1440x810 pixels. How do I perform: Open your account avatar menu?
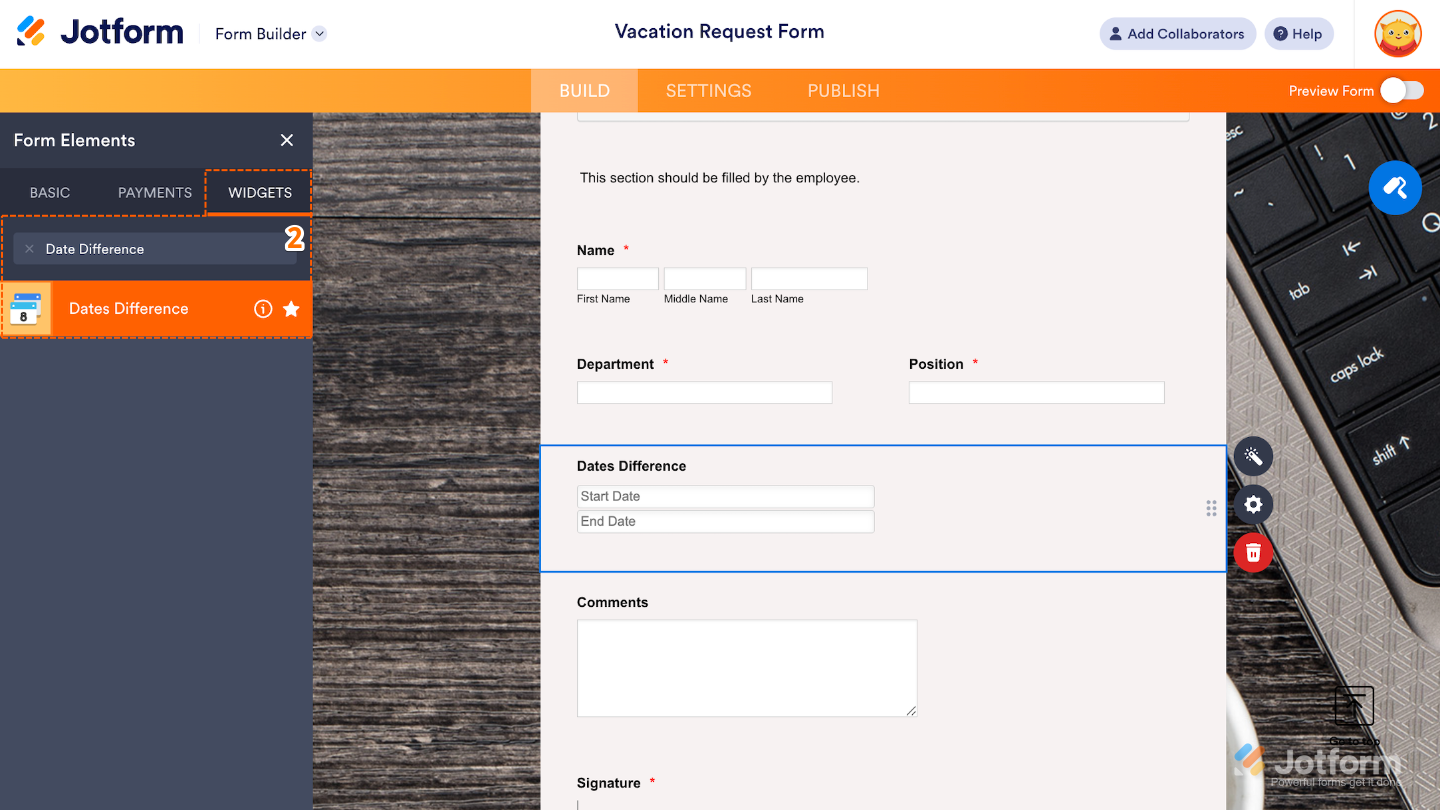(1397, 33)
